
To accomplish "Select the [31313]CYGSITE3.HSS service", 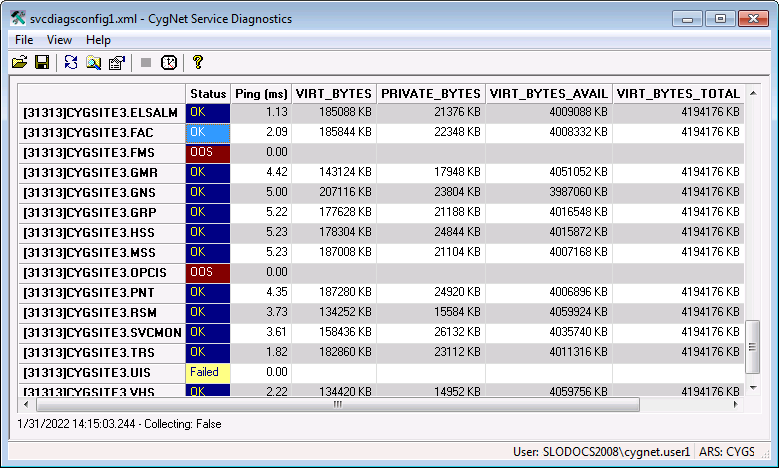I will pyautogui.click(x=102, y=233).
